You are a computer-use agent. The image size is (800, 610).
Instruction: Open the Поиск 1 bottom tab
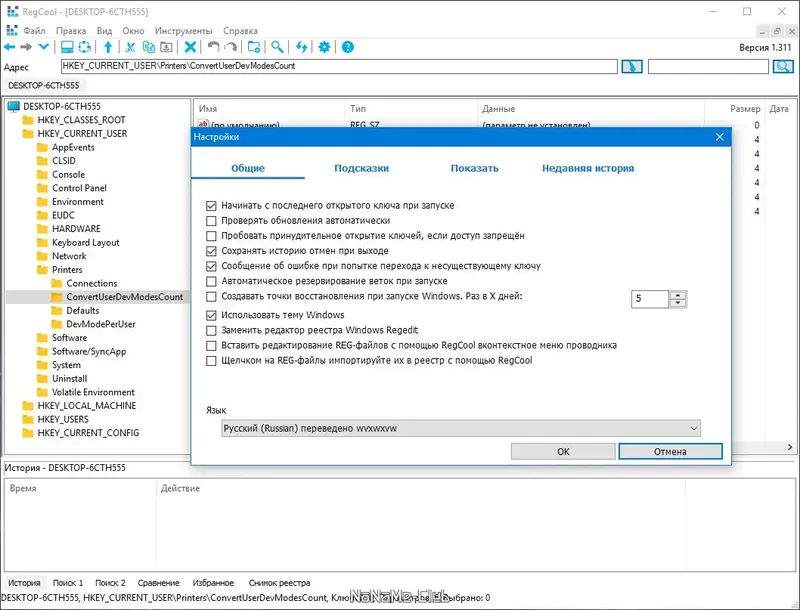(68, 582)
